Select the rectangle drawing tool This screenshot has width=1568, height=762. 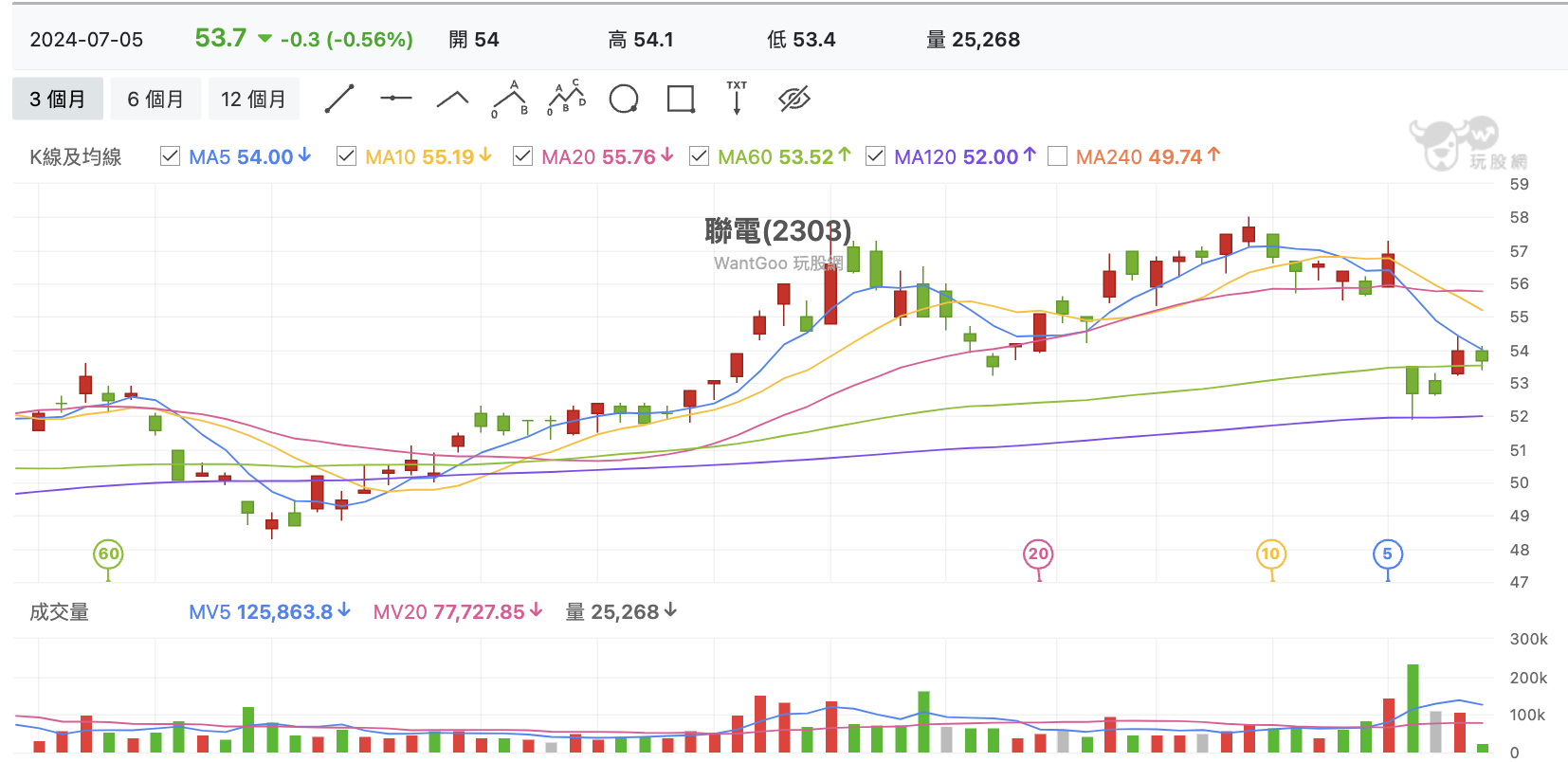click(x=681, y=99)
